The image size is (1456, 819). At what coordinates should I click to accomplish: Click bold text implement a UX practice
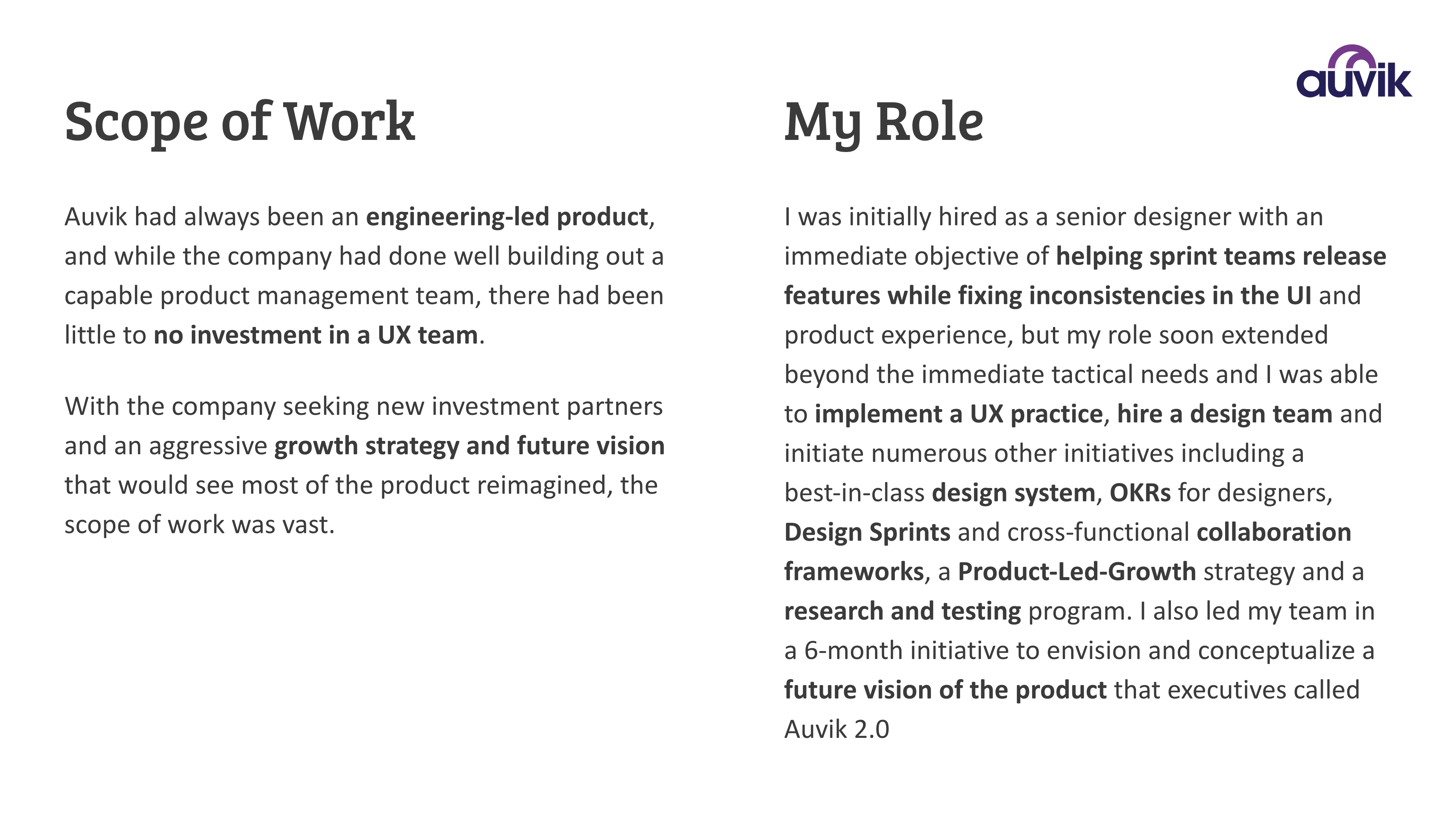958,414
